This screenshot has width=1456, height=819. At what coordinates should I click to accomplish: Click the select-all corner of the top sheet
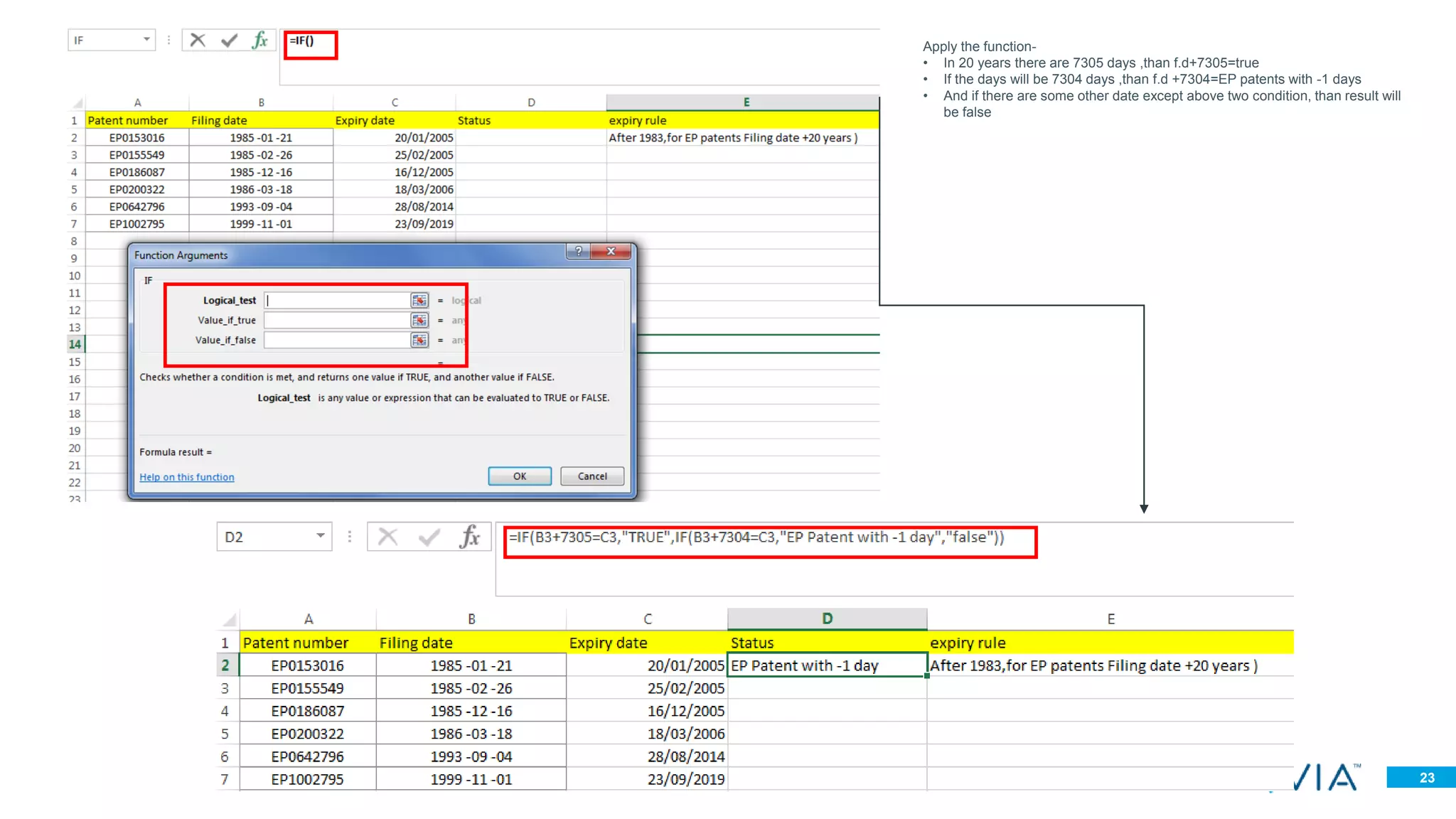point(77,103)
